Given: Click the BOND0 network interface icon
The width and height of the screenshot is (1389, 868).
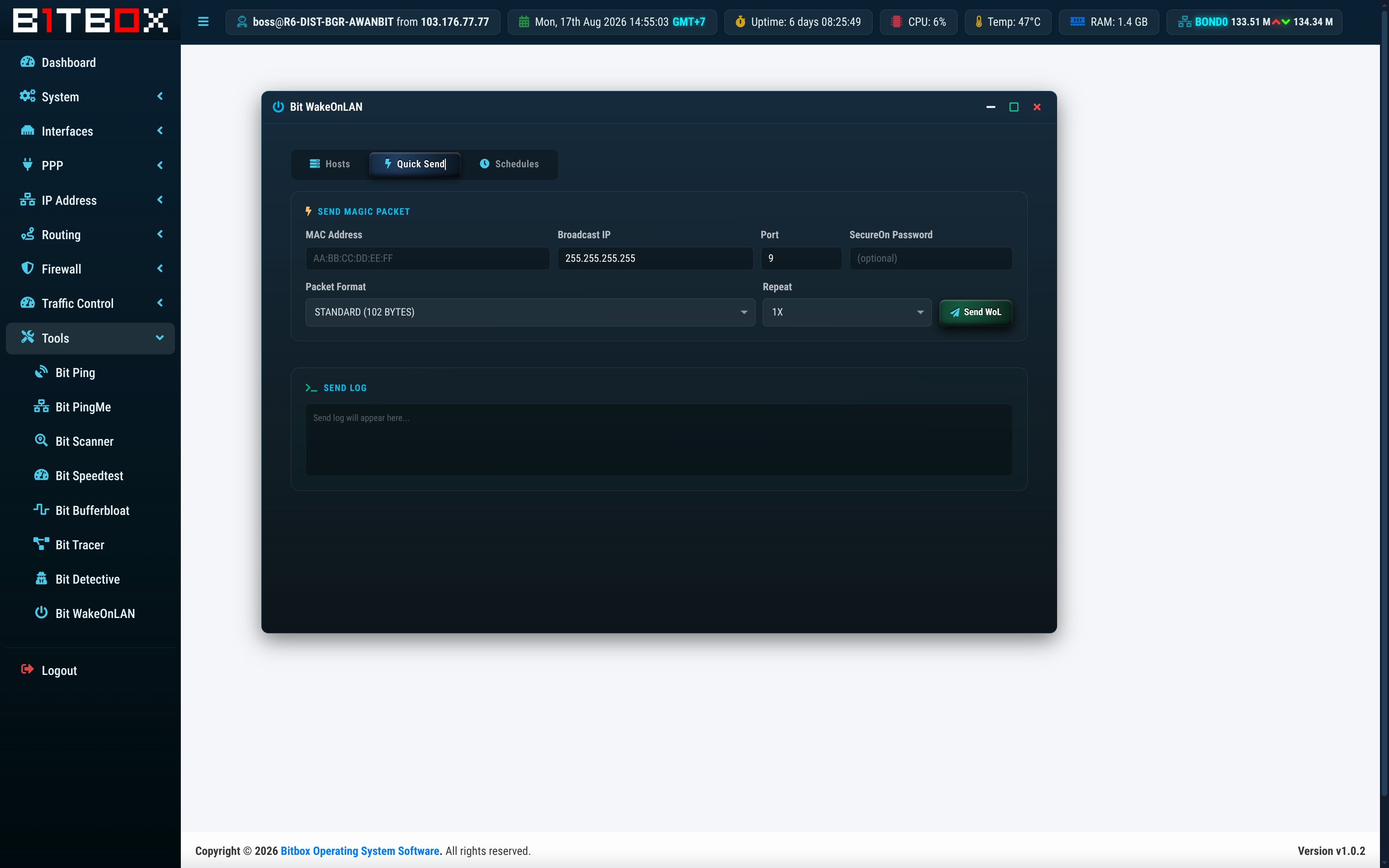Looking at the screenshot, I should (x=1184, y=22).
